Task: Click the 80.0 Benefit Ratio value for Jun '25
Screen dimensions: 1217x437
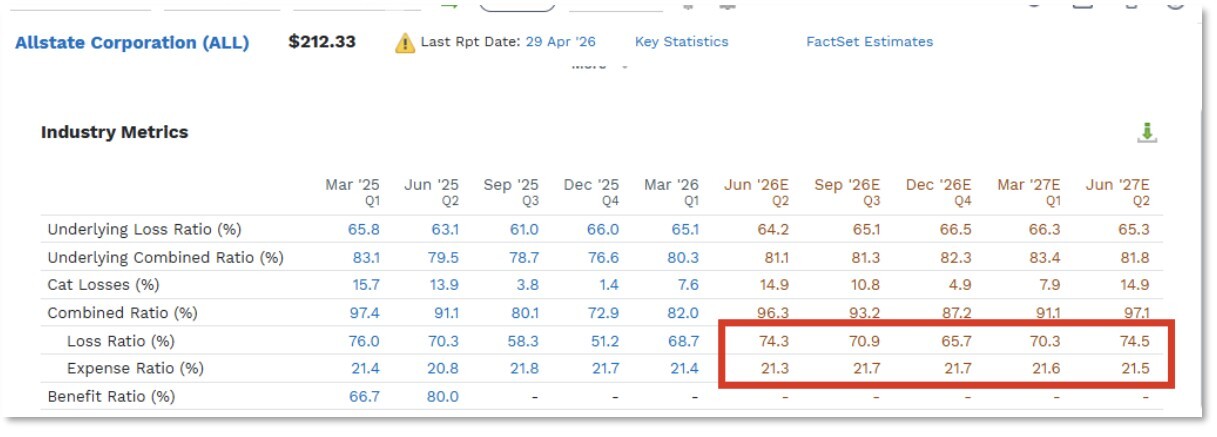Action: [x=444, y=397]
